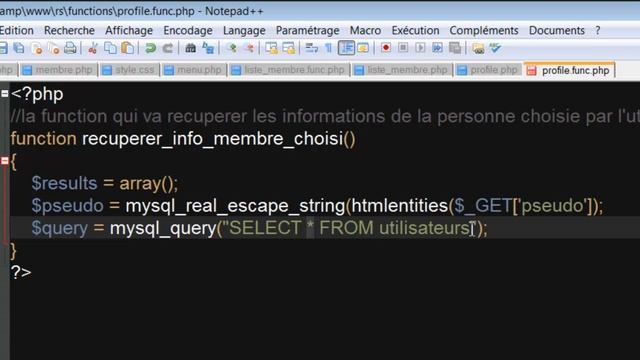Click the Playback macro icon
The height and width of the screenshot is (360, 640).
coord(420,48)
